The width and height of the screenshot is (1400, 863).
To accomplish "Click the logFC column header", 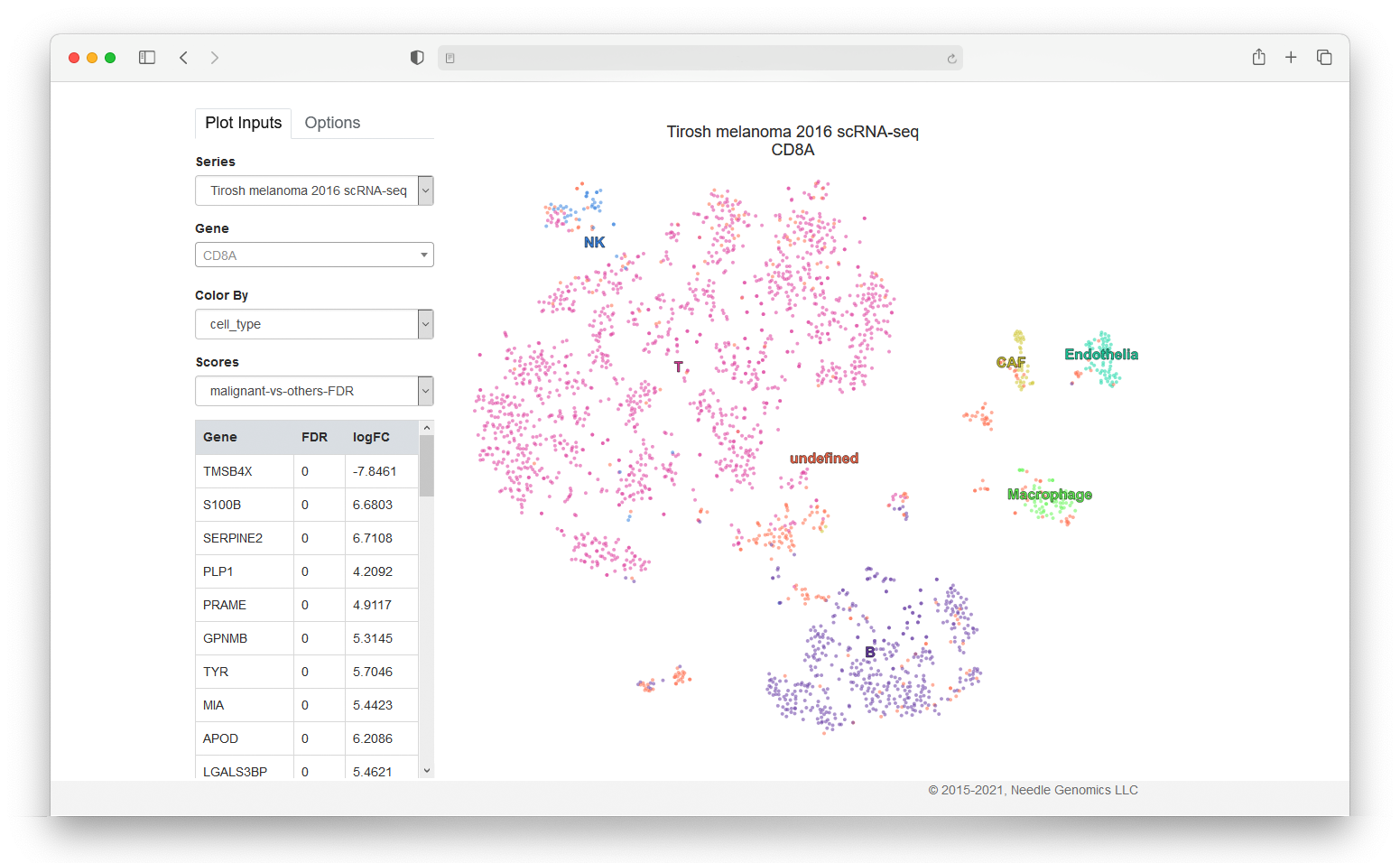I will tap(371, 437).
